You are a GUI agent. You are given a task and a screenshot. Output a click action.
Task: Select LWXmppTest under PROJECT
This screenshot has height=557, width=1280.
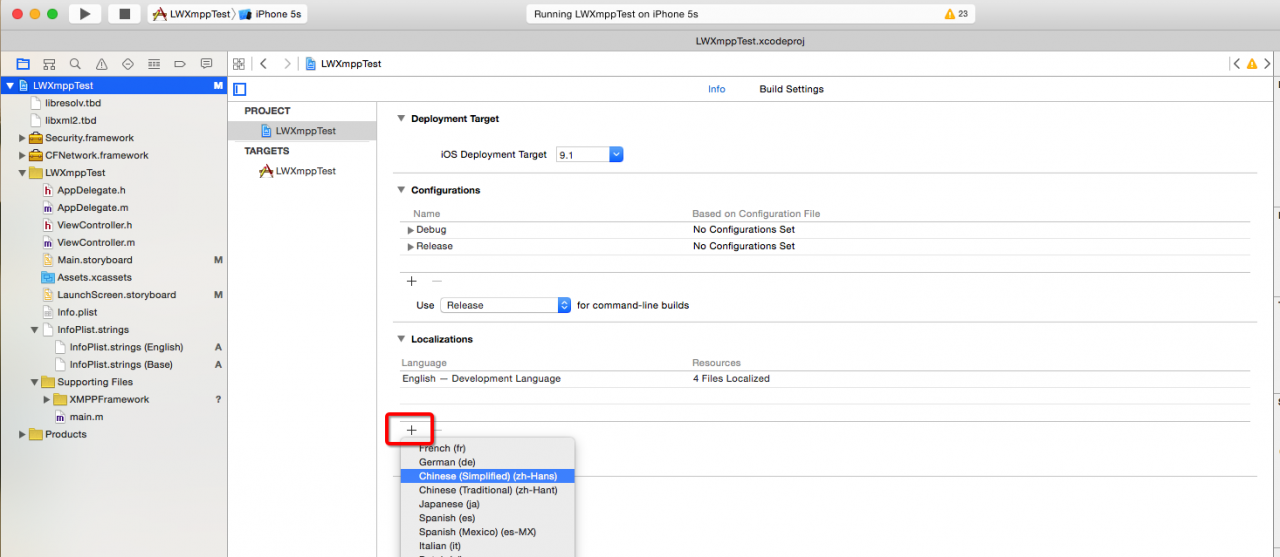click(302, 131)
